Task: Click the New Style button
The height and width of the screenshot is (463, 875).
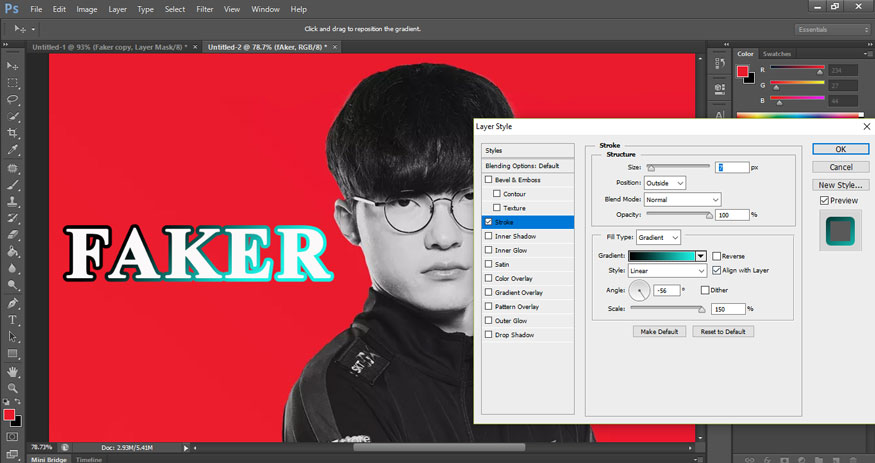Action: [x=840, y=185]
